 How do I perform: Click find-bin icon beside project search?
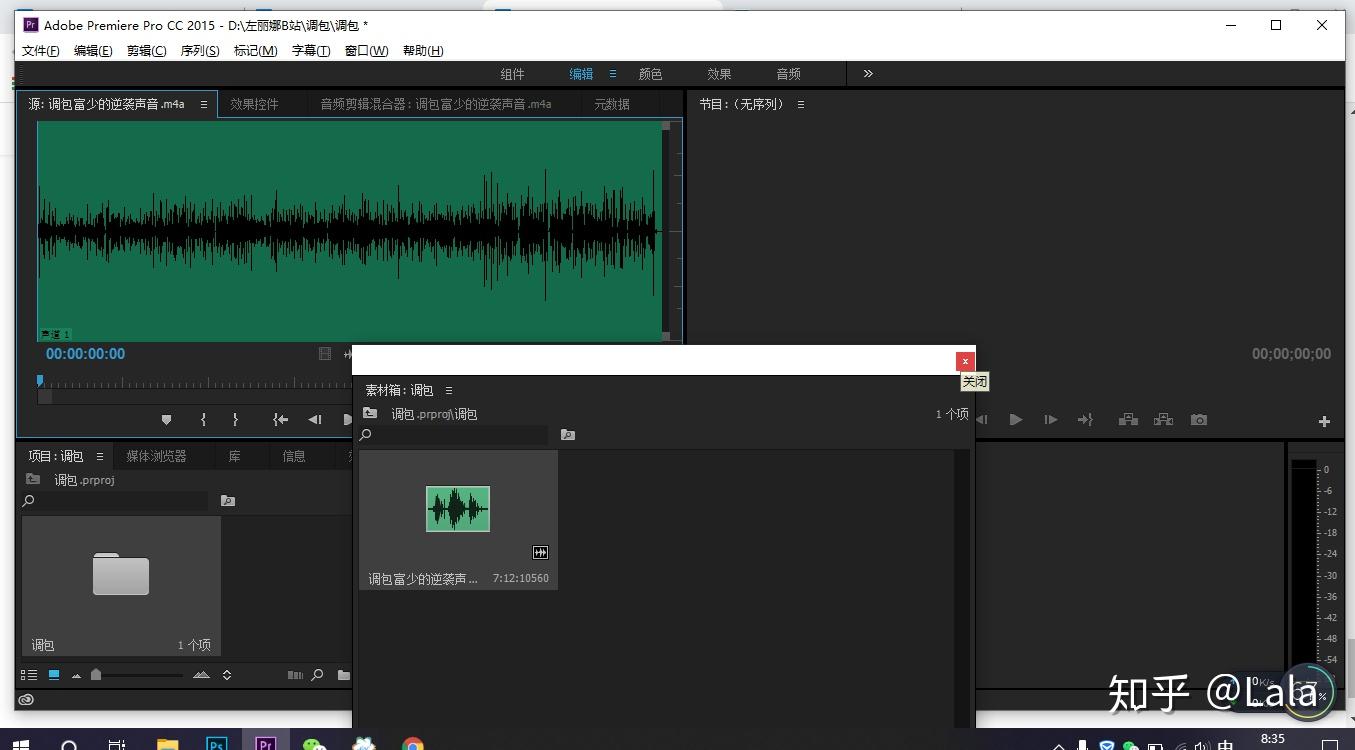[x=228, y=501]
